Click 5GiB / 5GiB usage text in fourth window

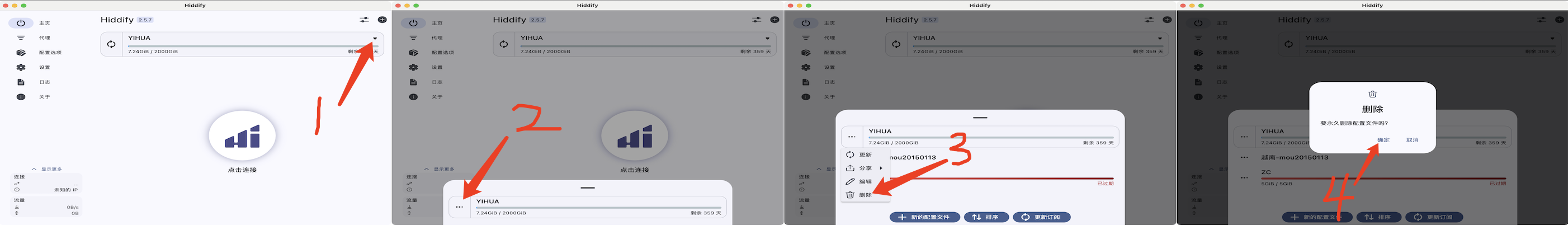[x=1277, y=184]
